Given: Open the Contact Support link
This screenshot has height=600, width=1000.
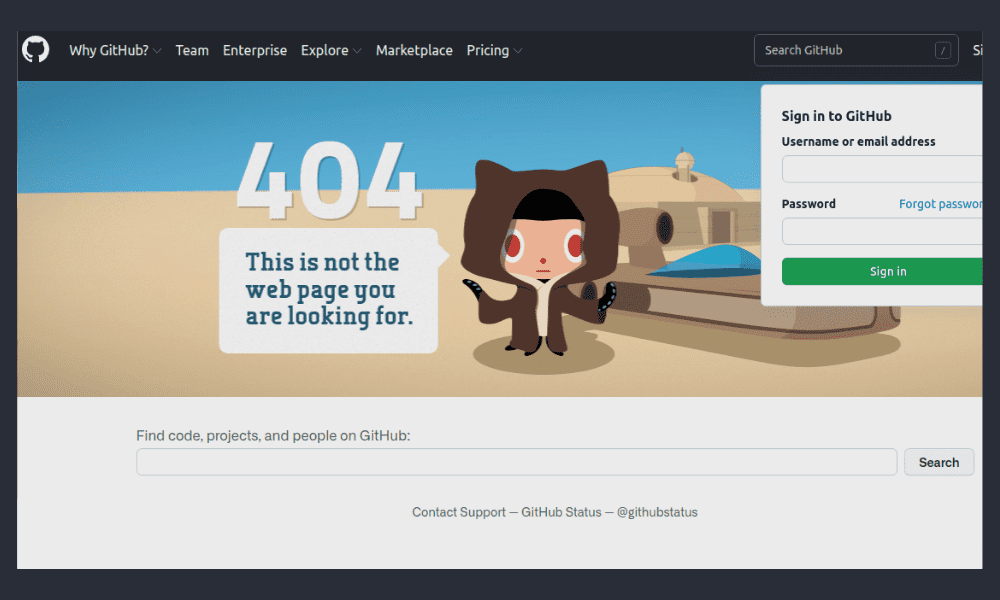Looking at the screenshot, I should pyautogui.click(x=459, y=512).
